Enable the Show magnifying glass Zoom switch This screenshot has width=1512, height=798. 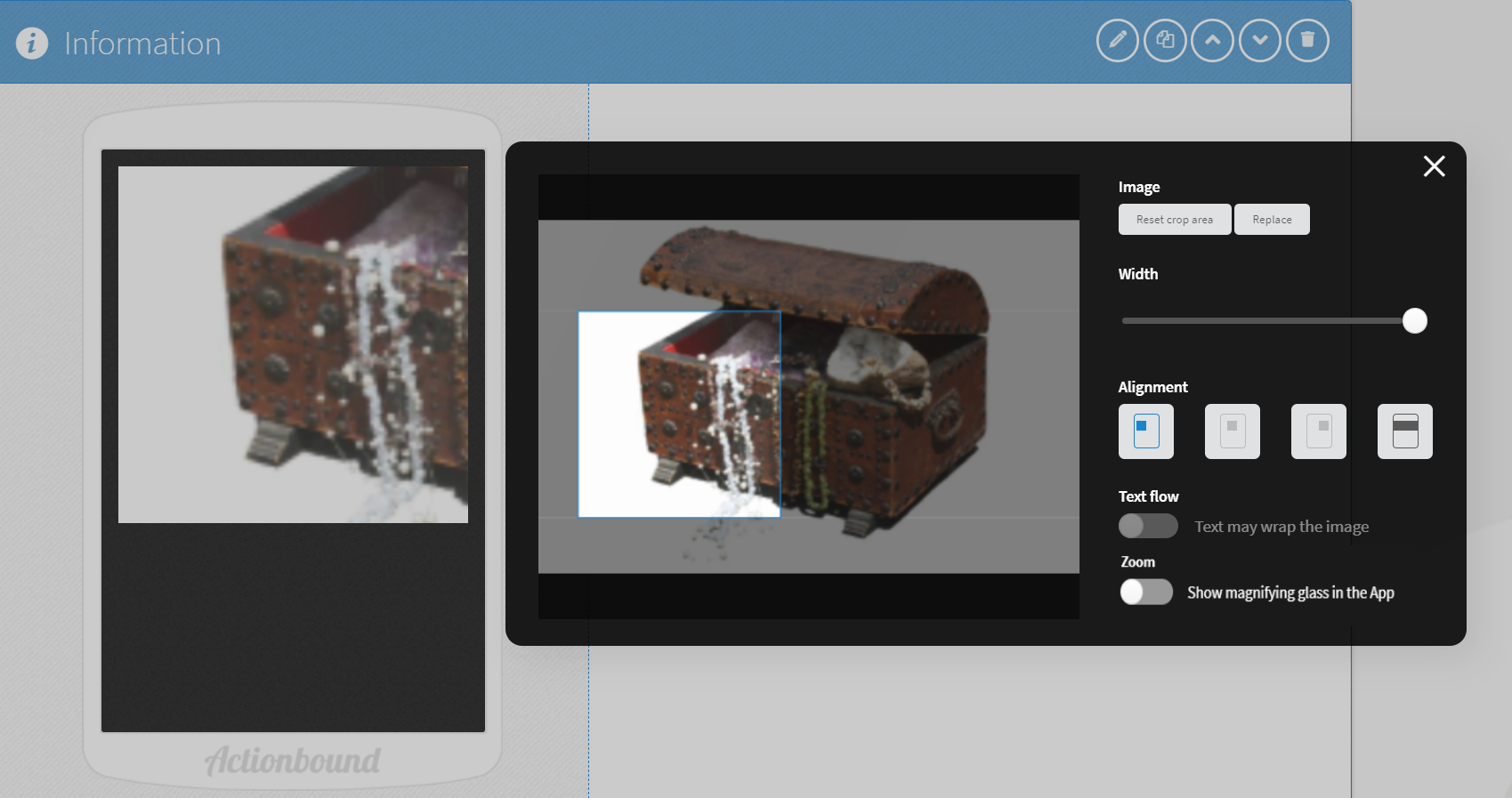pyautogui.click(x=1146, y=592)
